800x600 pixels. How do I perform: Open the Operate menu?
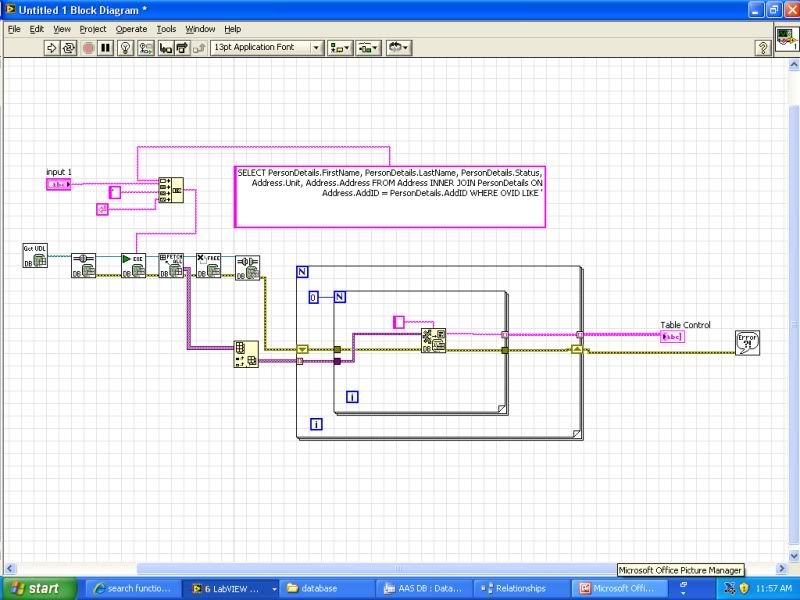click(x=131, y=29)
